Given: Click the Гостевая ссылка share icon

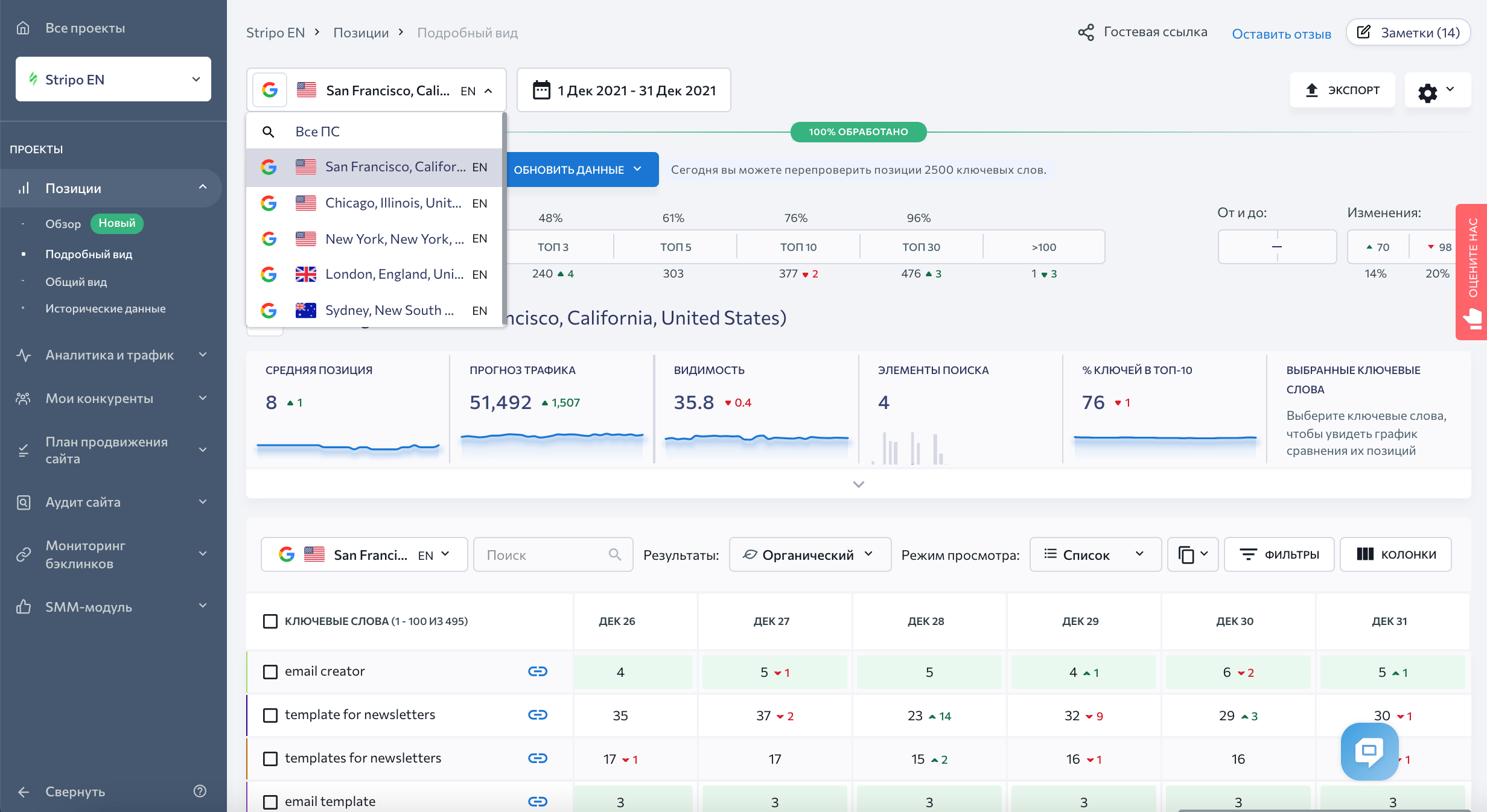Looking at the screenshot, I should pyautogui.click(x=1086, y=32).
